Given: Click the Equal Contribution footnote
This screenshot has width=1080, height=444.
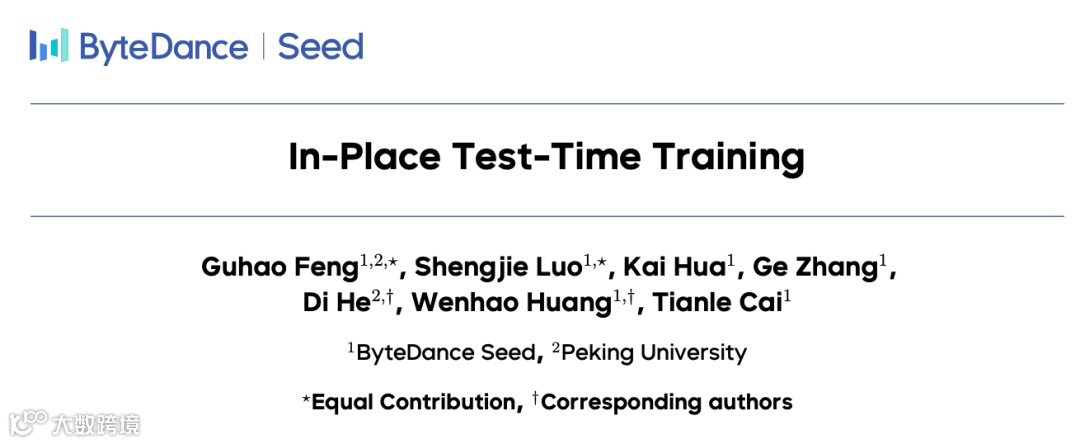Looking at the screenshot, I should click(412, 402).
